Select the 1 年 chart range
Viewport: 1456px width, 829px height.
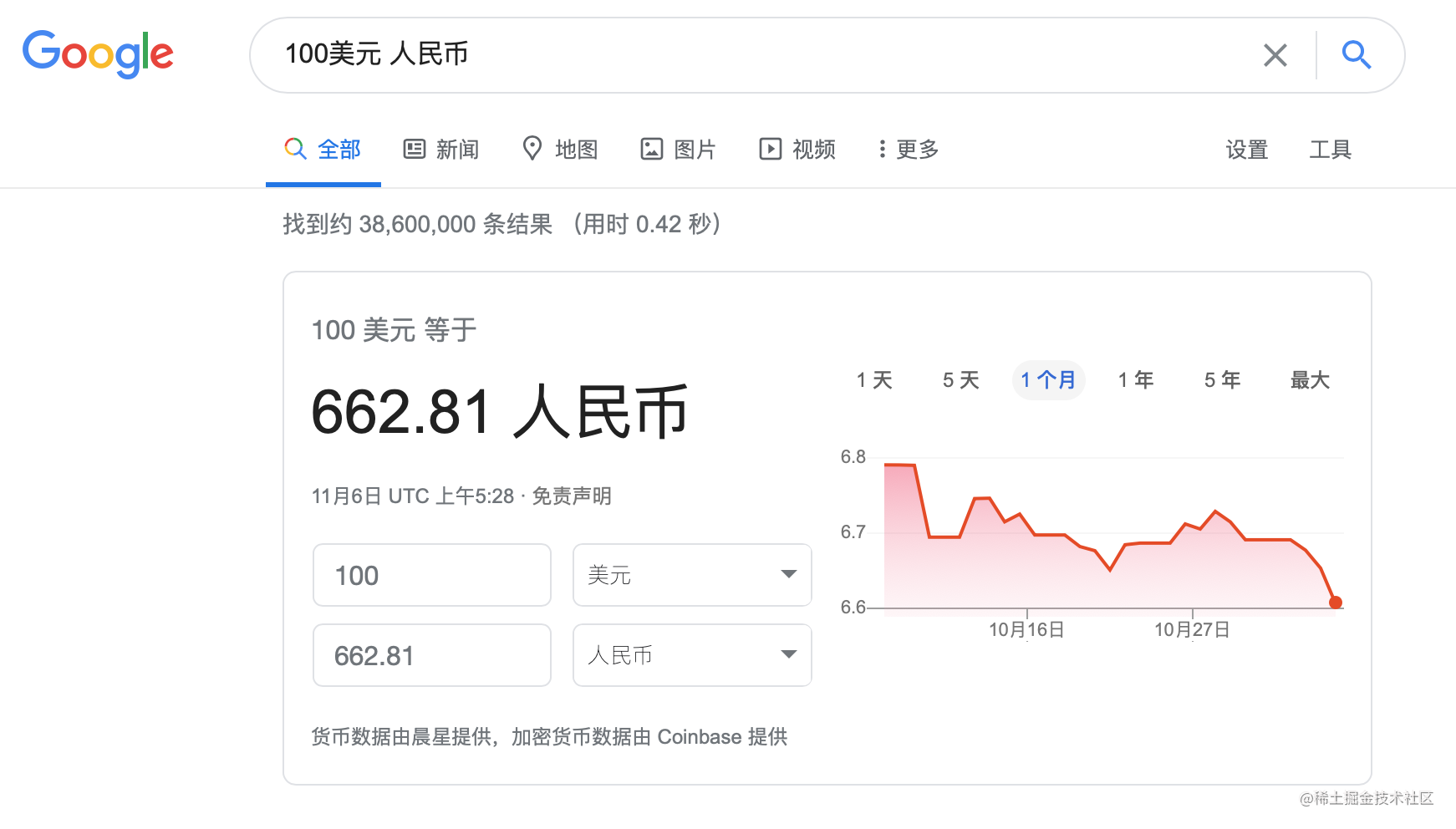pos(1136,380)
